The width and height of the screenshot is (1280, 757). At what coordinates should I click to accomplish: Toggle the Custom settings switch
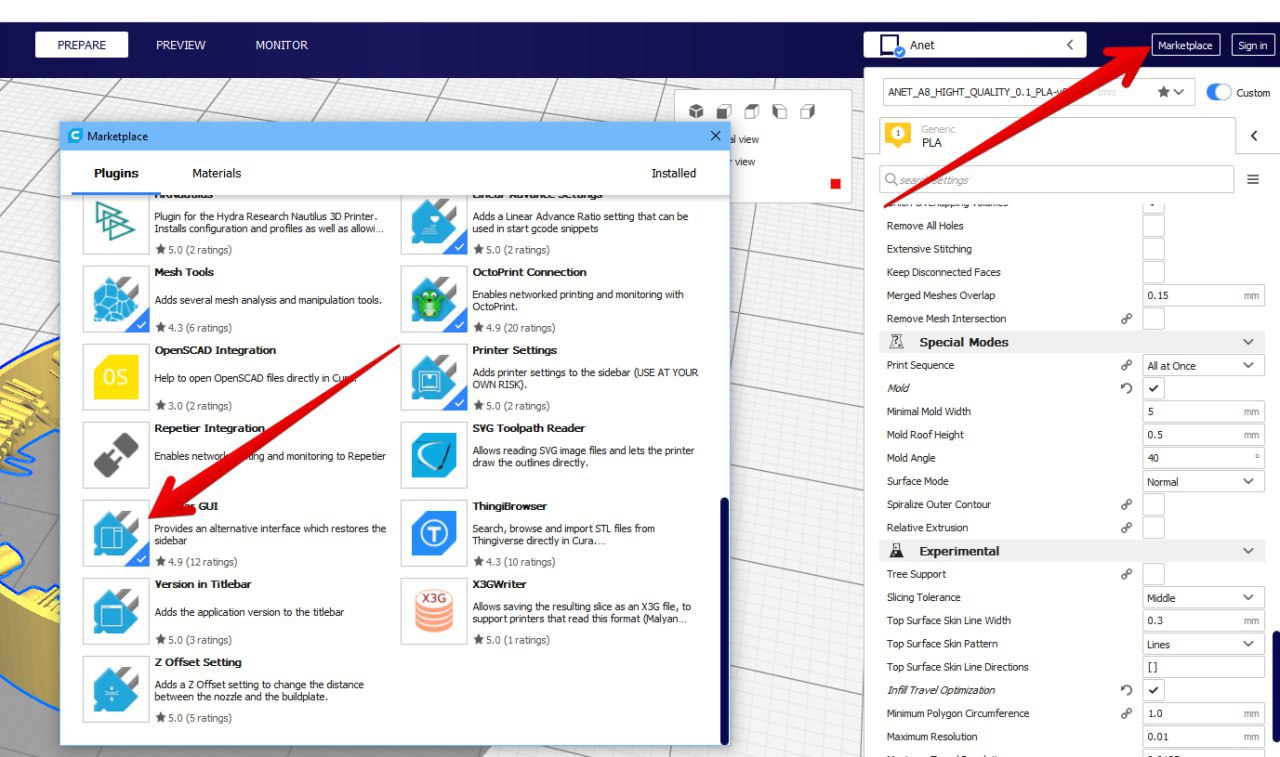click(x=1218, y=92)
